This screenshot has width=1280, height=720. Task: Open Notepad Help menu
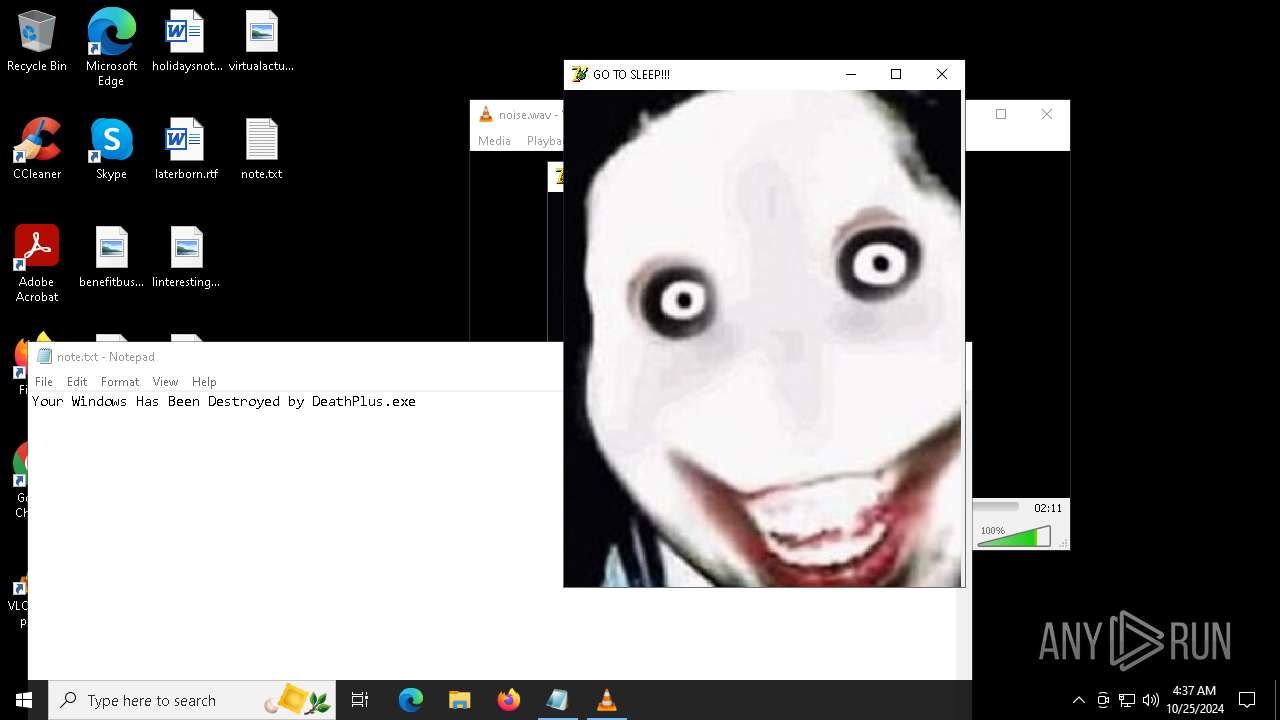(x=204, y=382)
